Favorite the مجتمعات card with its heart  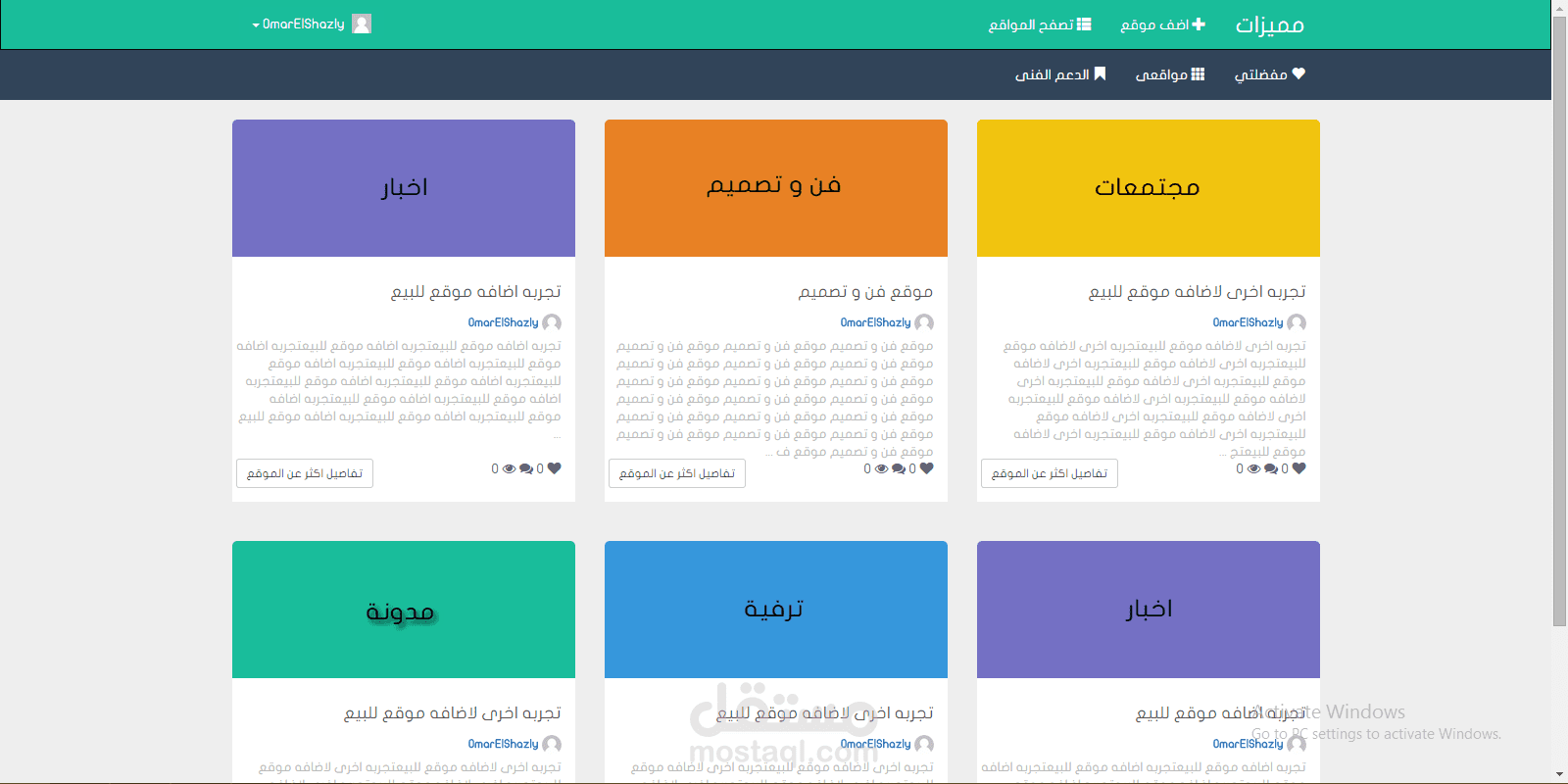[x=1298, y=468]
